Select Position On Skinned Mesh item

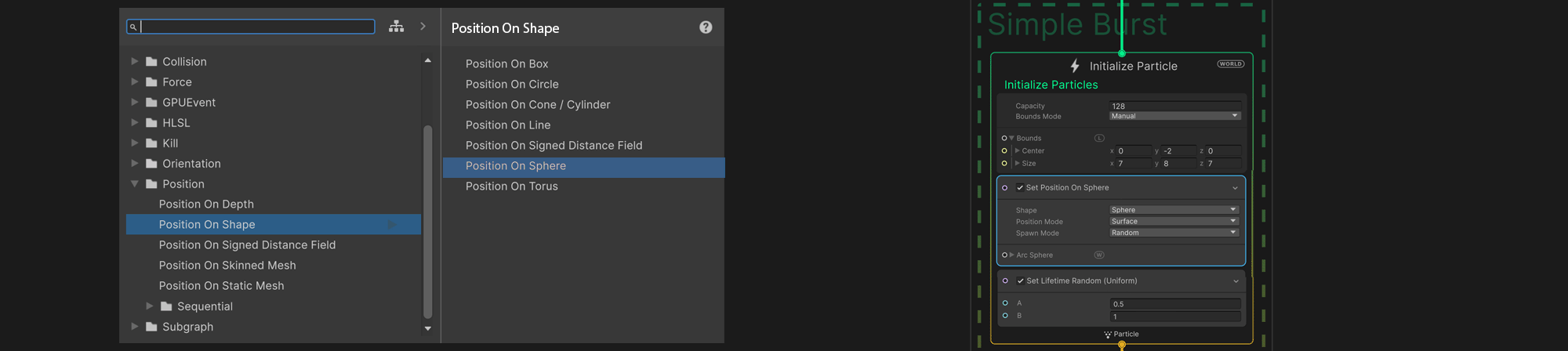point(227,266)
